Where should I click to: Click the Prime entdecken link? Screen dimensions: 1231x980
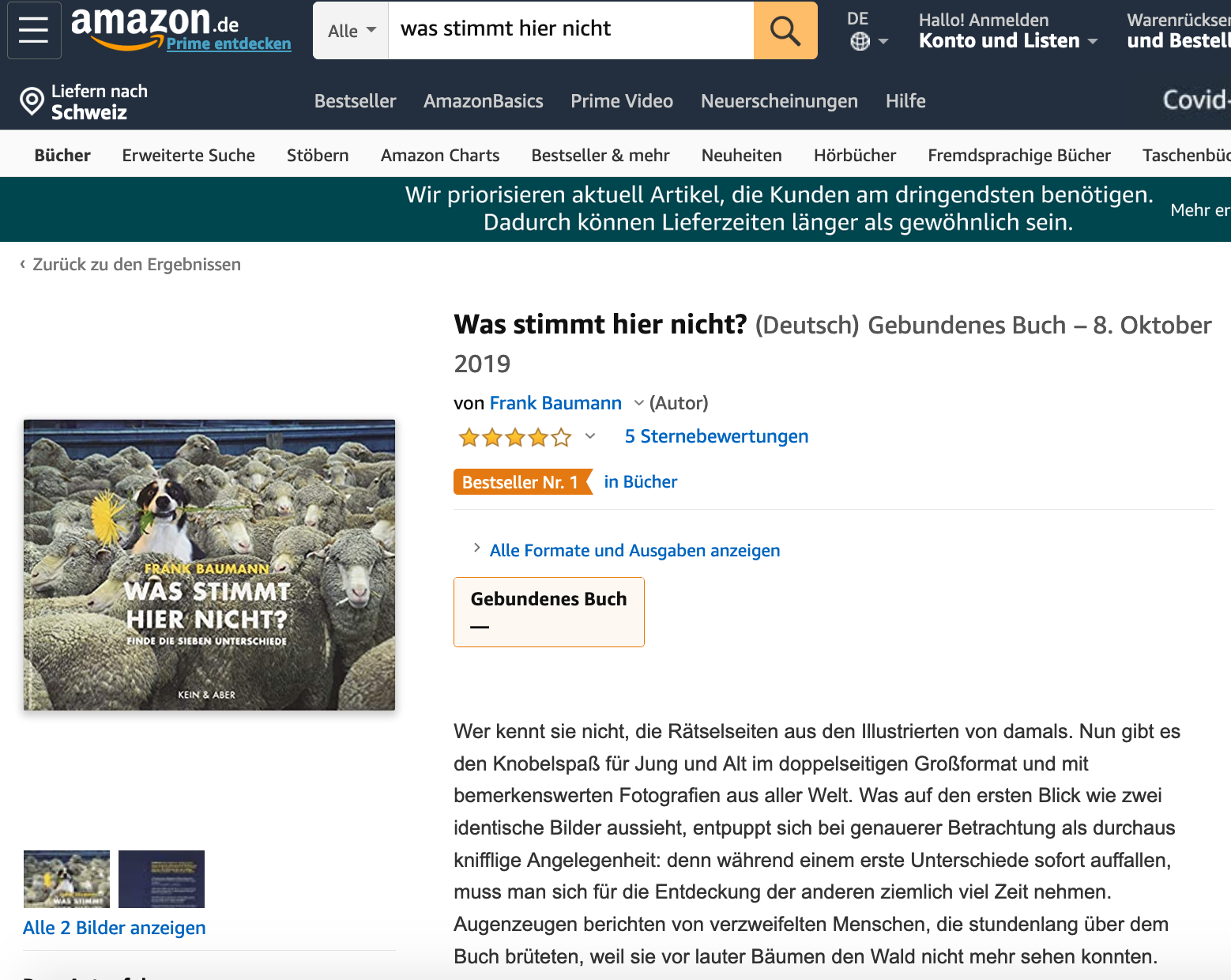(x=228, y=43)
